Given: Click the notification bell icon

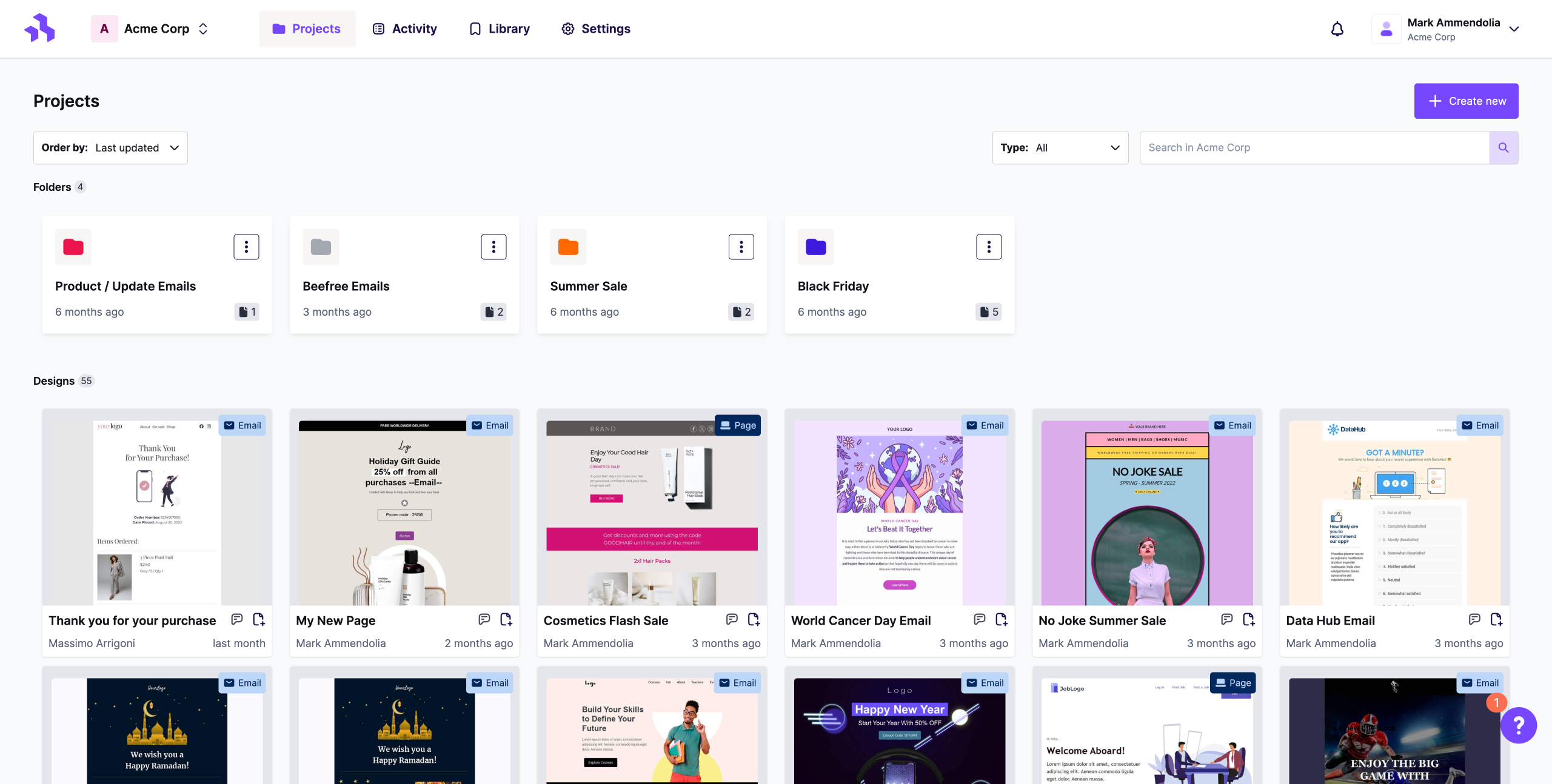Looking at the screenshot, I should (1337, 29).
